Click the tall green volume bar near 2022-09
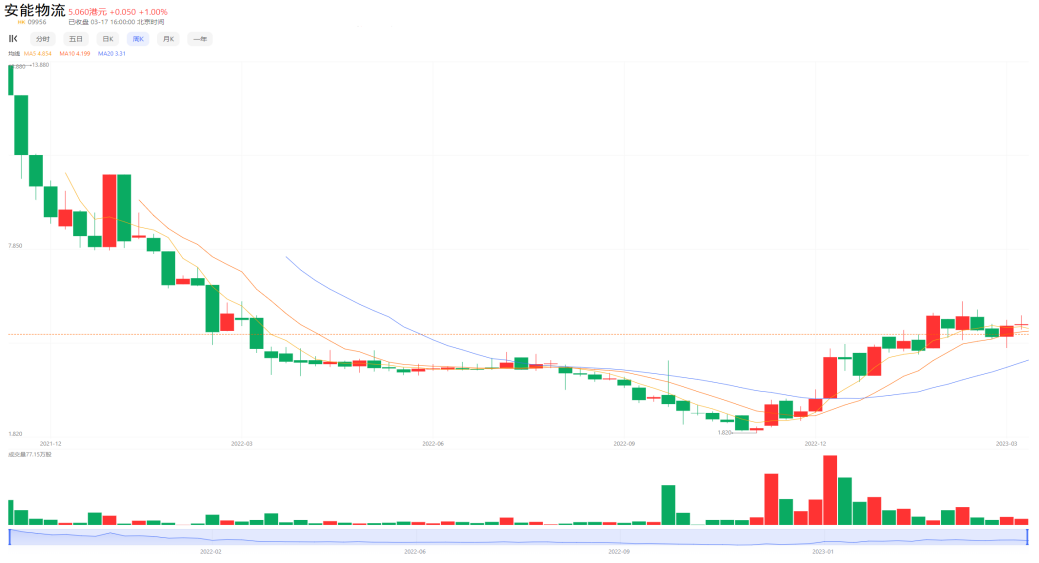 pyautogui.click(x=669, y=505)
